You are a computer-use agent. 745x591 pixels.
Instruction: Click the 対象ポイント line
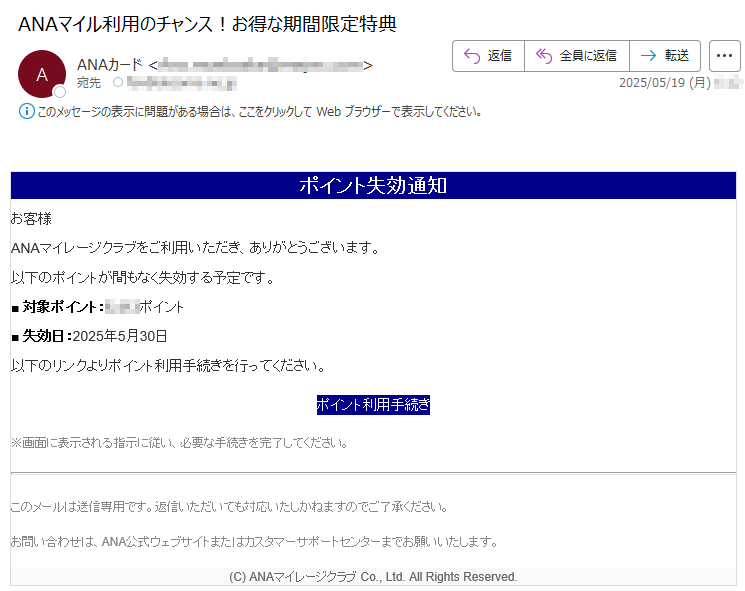(97, 307)
